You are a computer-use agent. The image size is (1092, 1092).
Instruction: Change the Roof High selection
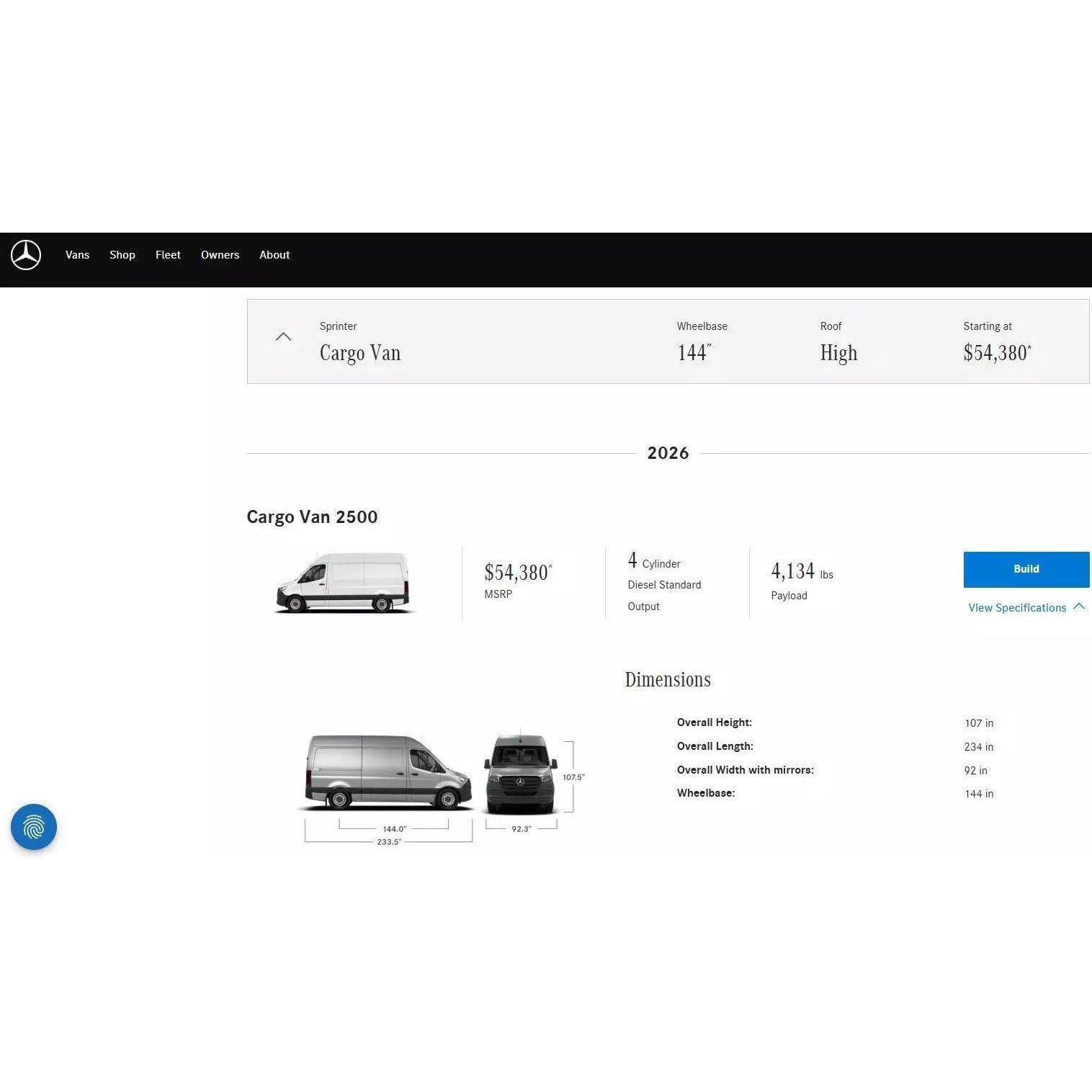coord(838,352)
